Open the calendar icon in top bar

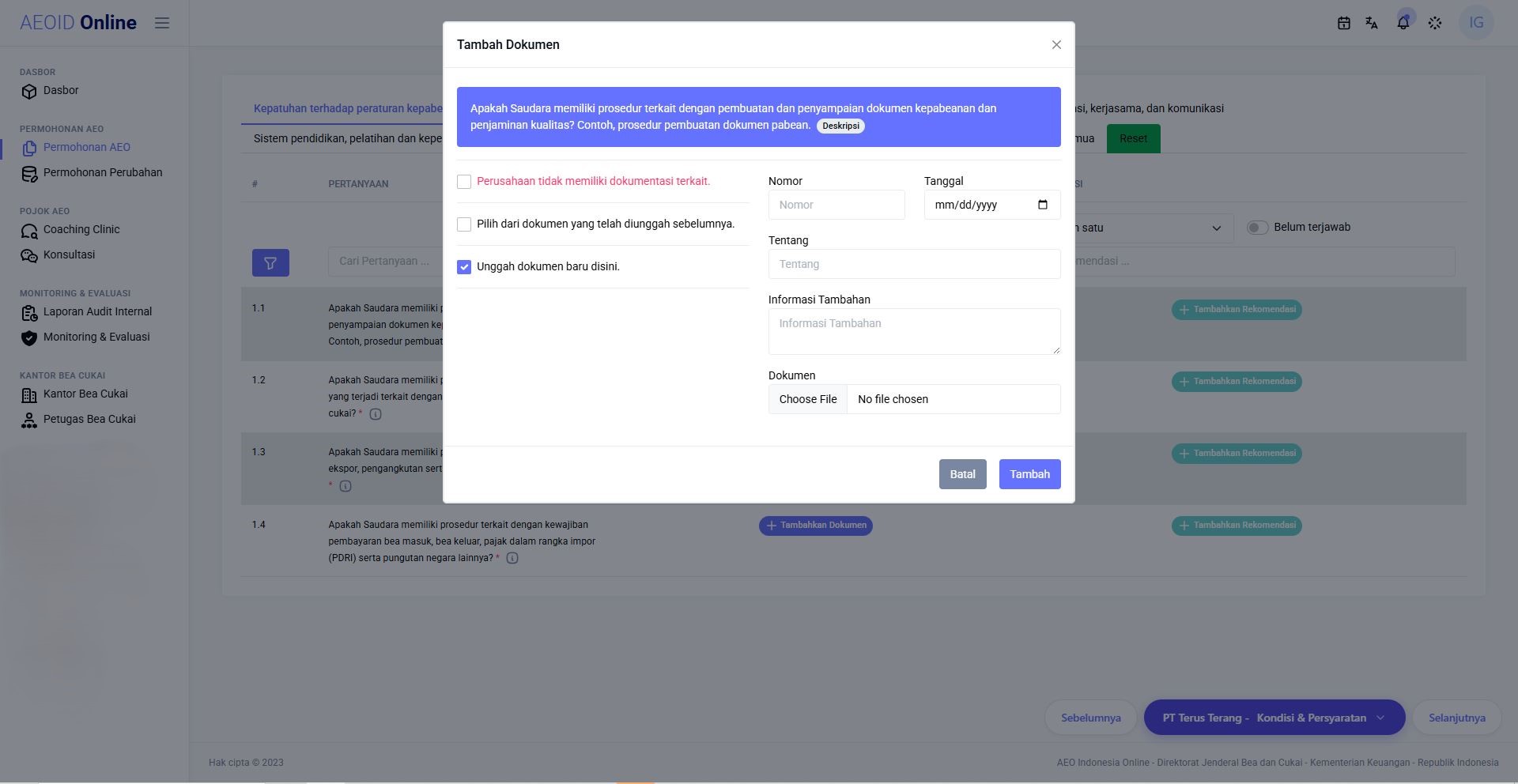tap(1343, 23)
